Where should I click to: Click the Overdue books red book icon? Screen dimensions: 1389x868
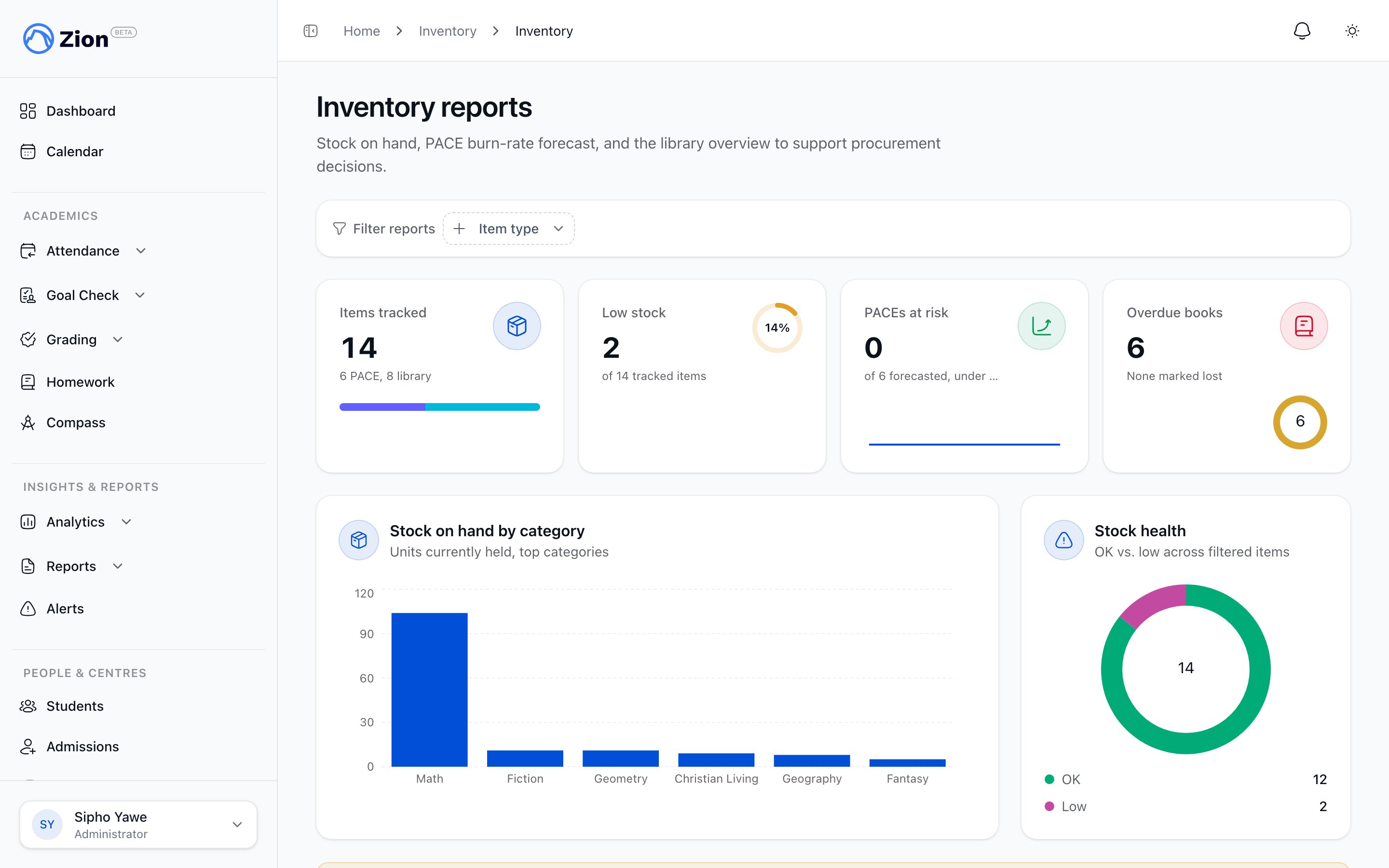[x=1304, y=326]
